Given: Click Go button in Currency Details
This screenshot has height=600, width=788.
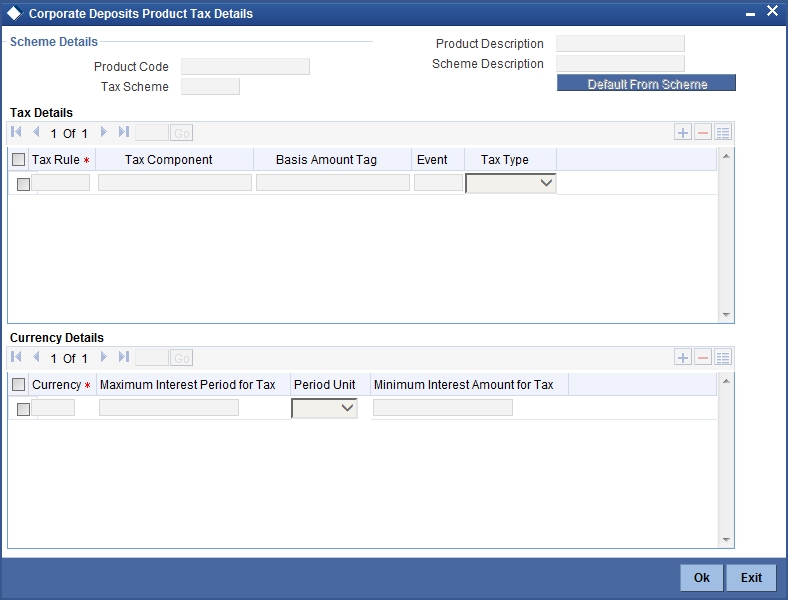Looking at the screenshot, I should (x=181, y=358).
